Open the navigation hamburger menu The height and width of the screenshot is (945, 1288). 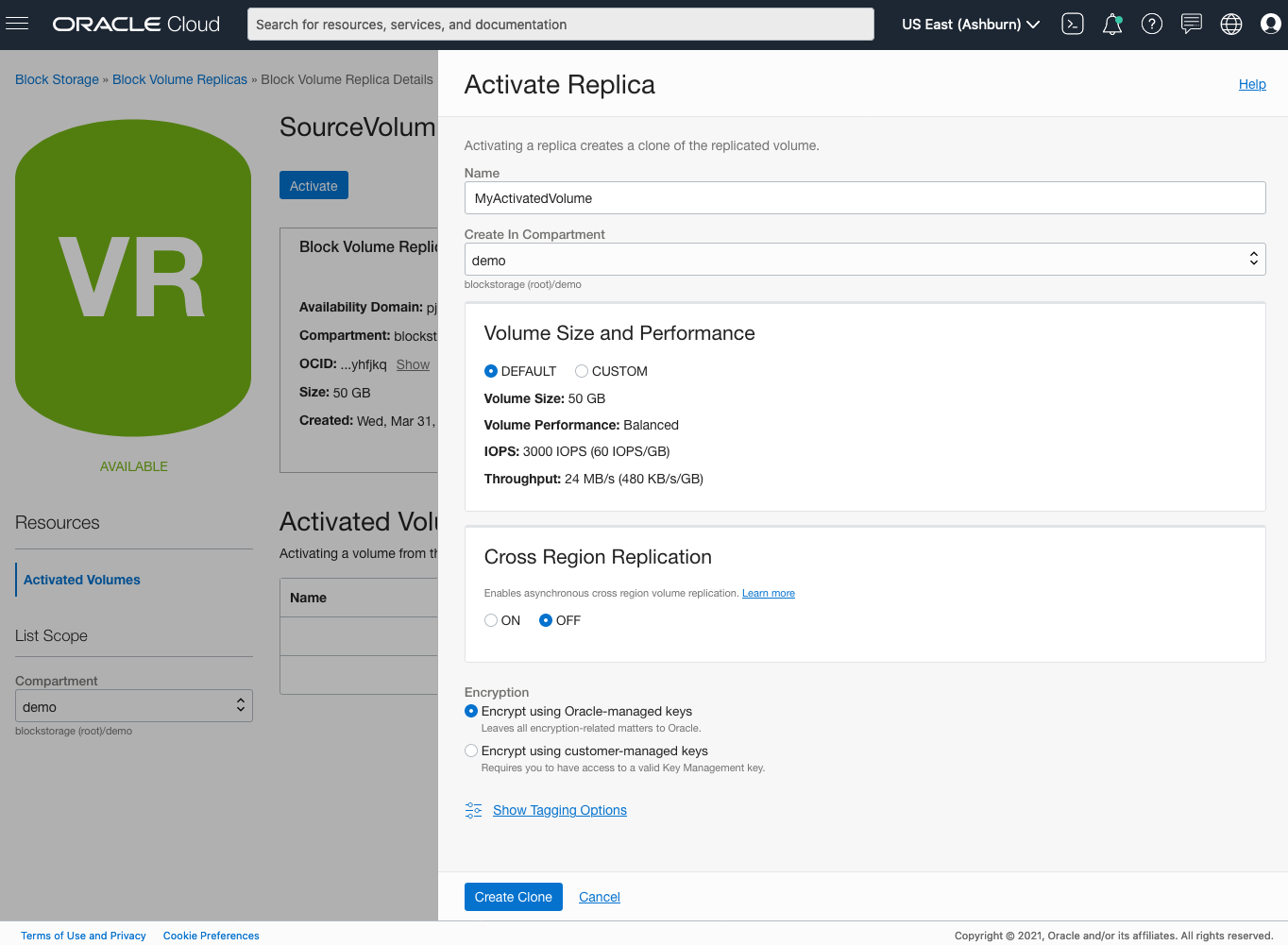[18, 24]
